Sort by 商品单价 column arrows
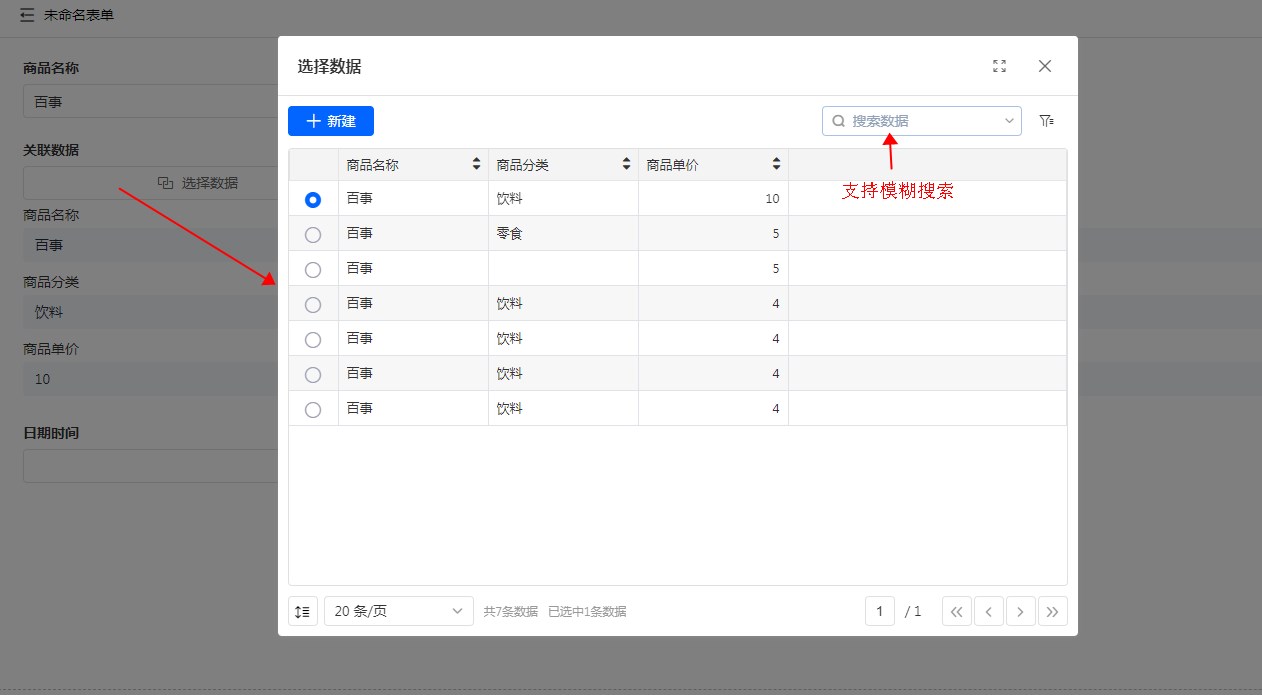Viewport: 1262px width, 695px height. point(777,165)
